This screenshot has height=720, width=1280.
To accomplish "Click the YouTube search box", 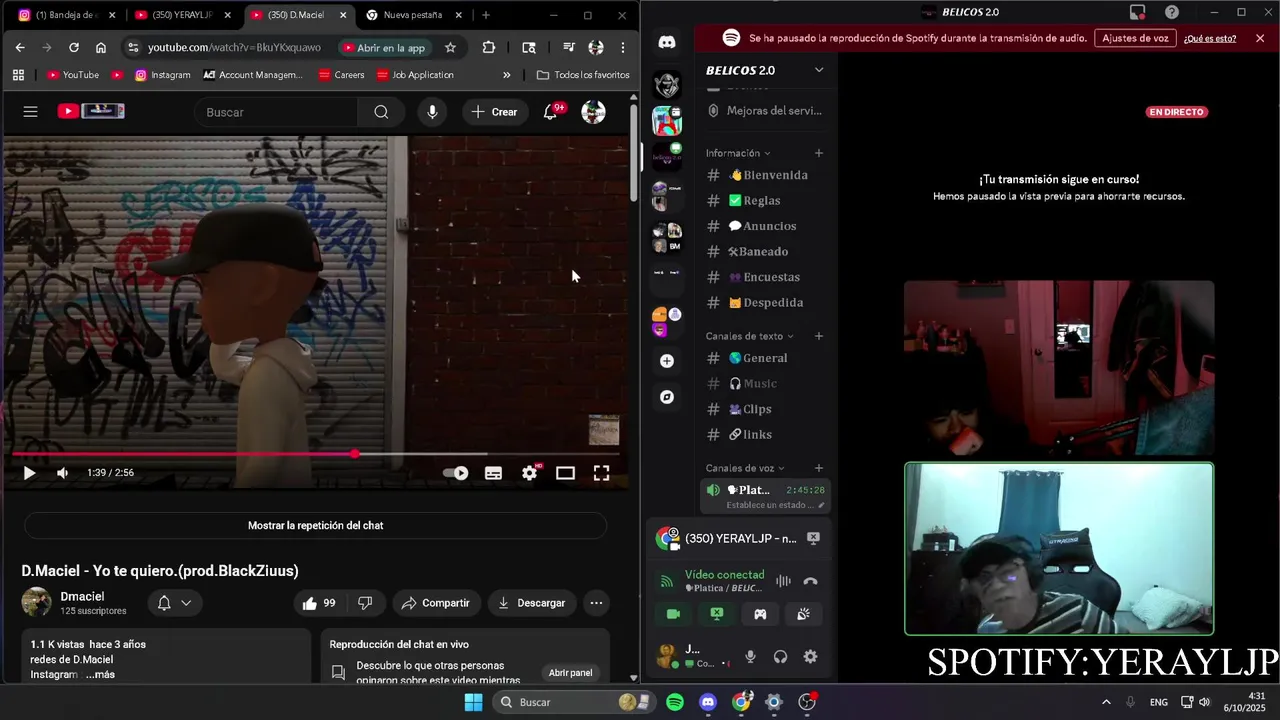I will click(x=279, y=112).
